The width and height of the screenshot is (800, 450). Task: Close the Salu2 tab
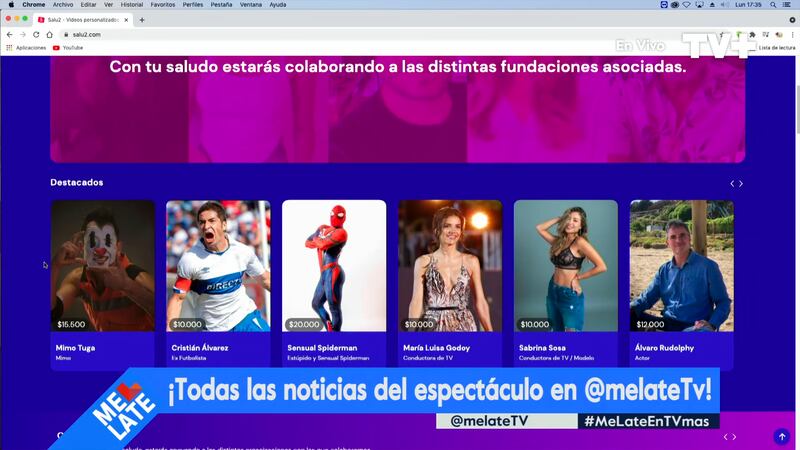point(126,20)
